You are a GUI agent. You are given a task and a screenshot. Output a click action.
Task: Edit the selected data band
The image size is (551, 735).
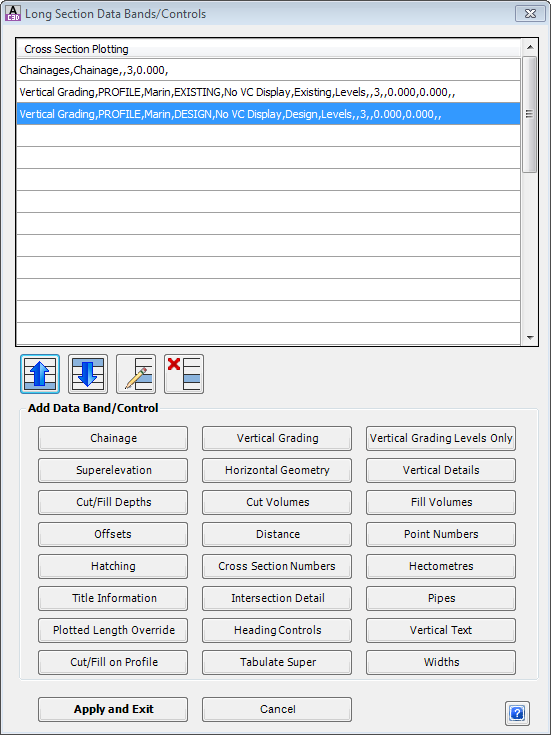point(136,374)
